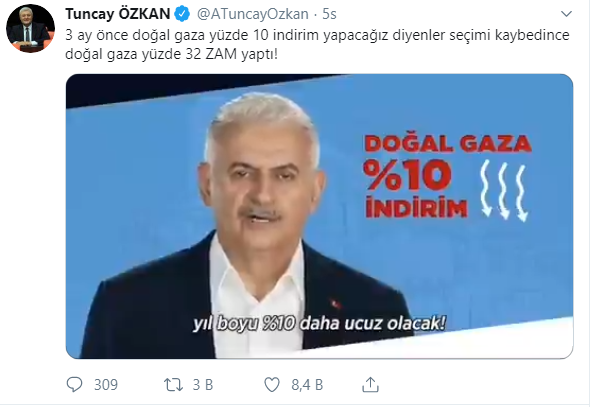Click the 3 B retweet count
The height and width of the screenshot is (407, 610).
pyautogui.click(x=203, y=385)
